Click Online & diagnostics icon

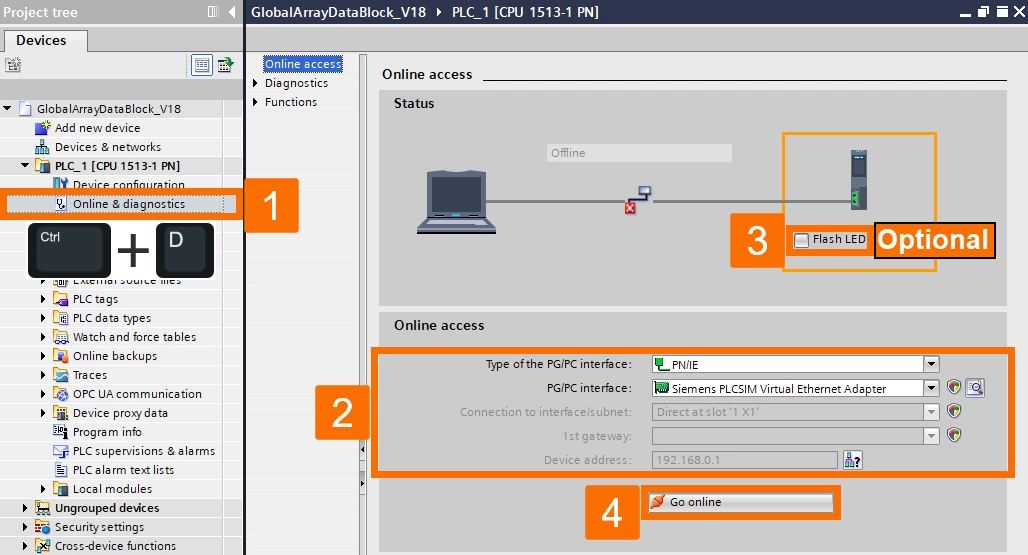coord(60,204)
